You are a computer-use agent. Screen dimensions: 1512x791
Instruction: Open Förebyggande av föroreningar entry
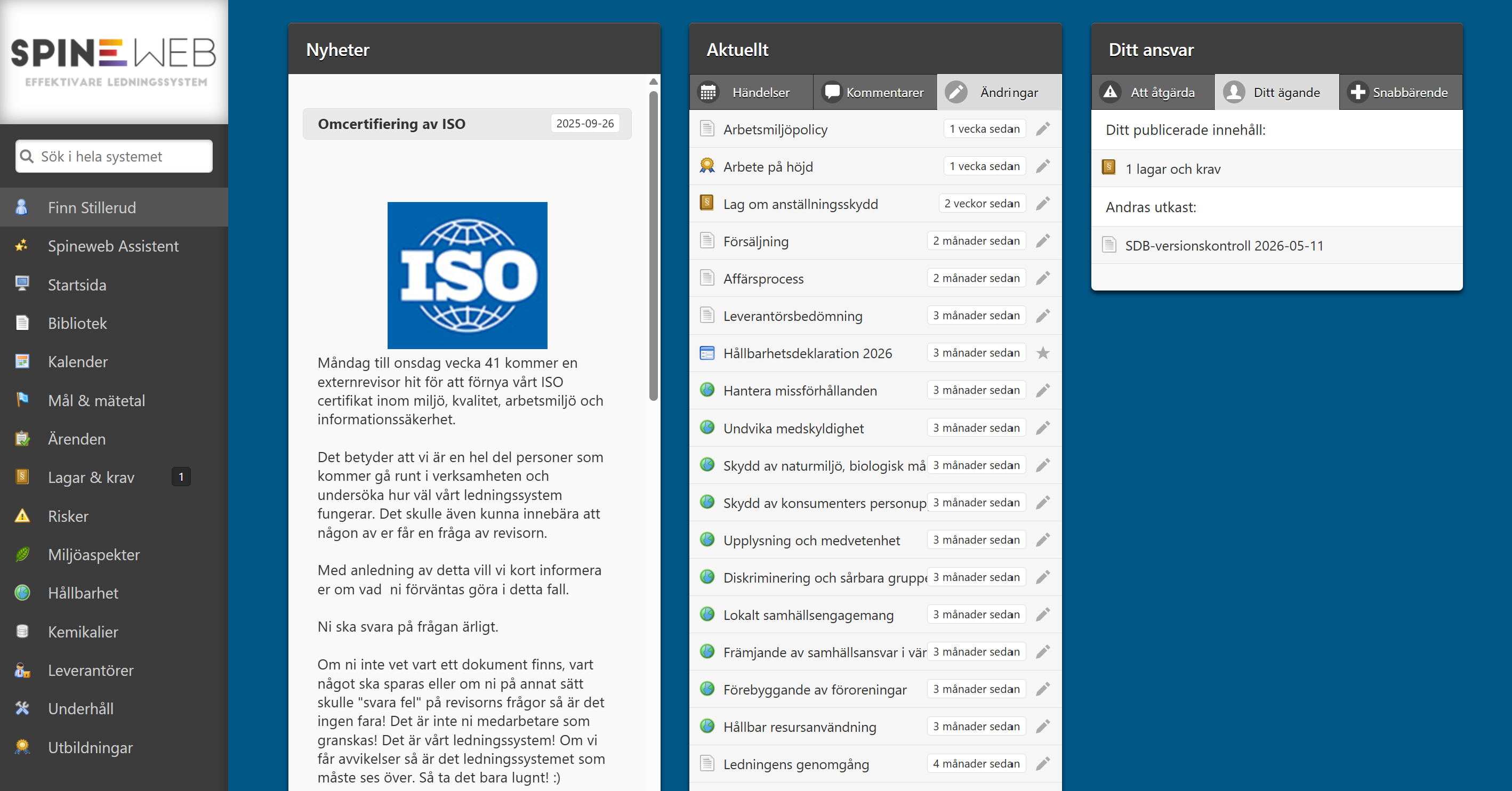pyautogui.click(x=815, y=690)
